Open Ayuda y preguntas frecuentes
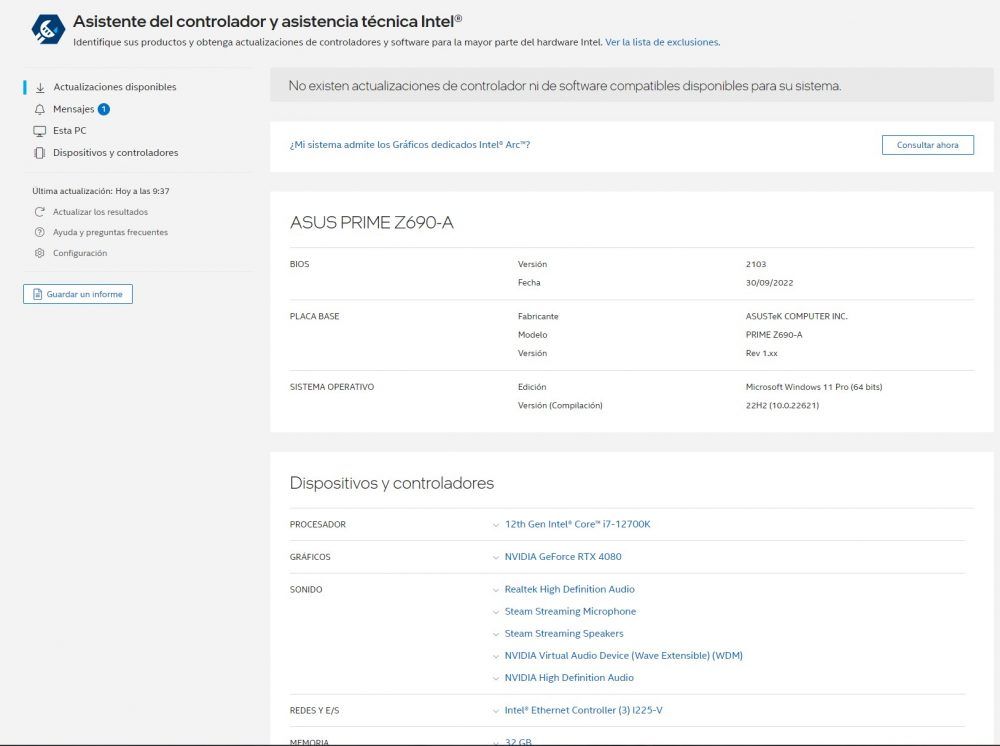 (x=110, y=232)
